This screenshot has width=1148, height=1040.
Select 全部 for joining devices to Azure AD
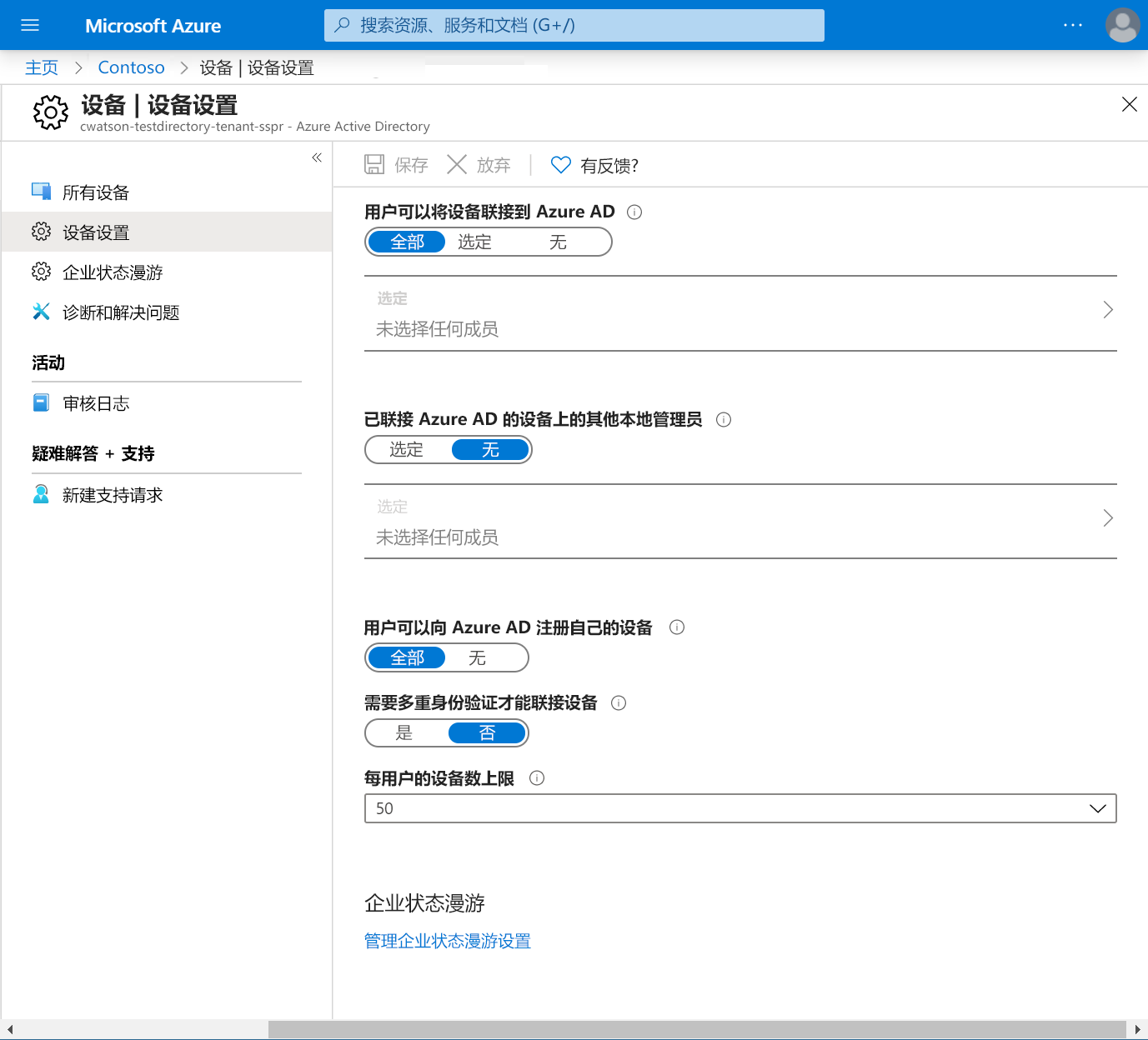(x=407, y=242)
